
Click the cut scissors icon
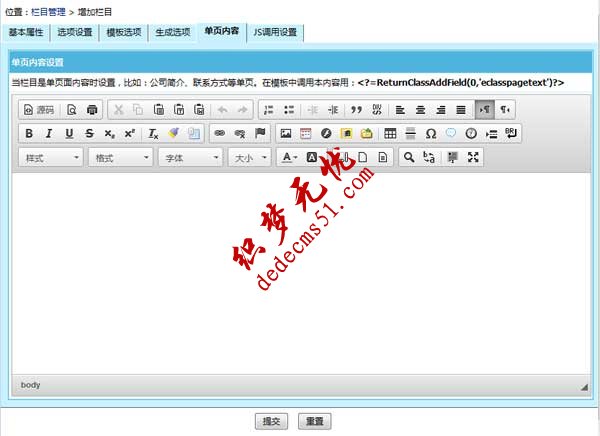tap(118, 110)
